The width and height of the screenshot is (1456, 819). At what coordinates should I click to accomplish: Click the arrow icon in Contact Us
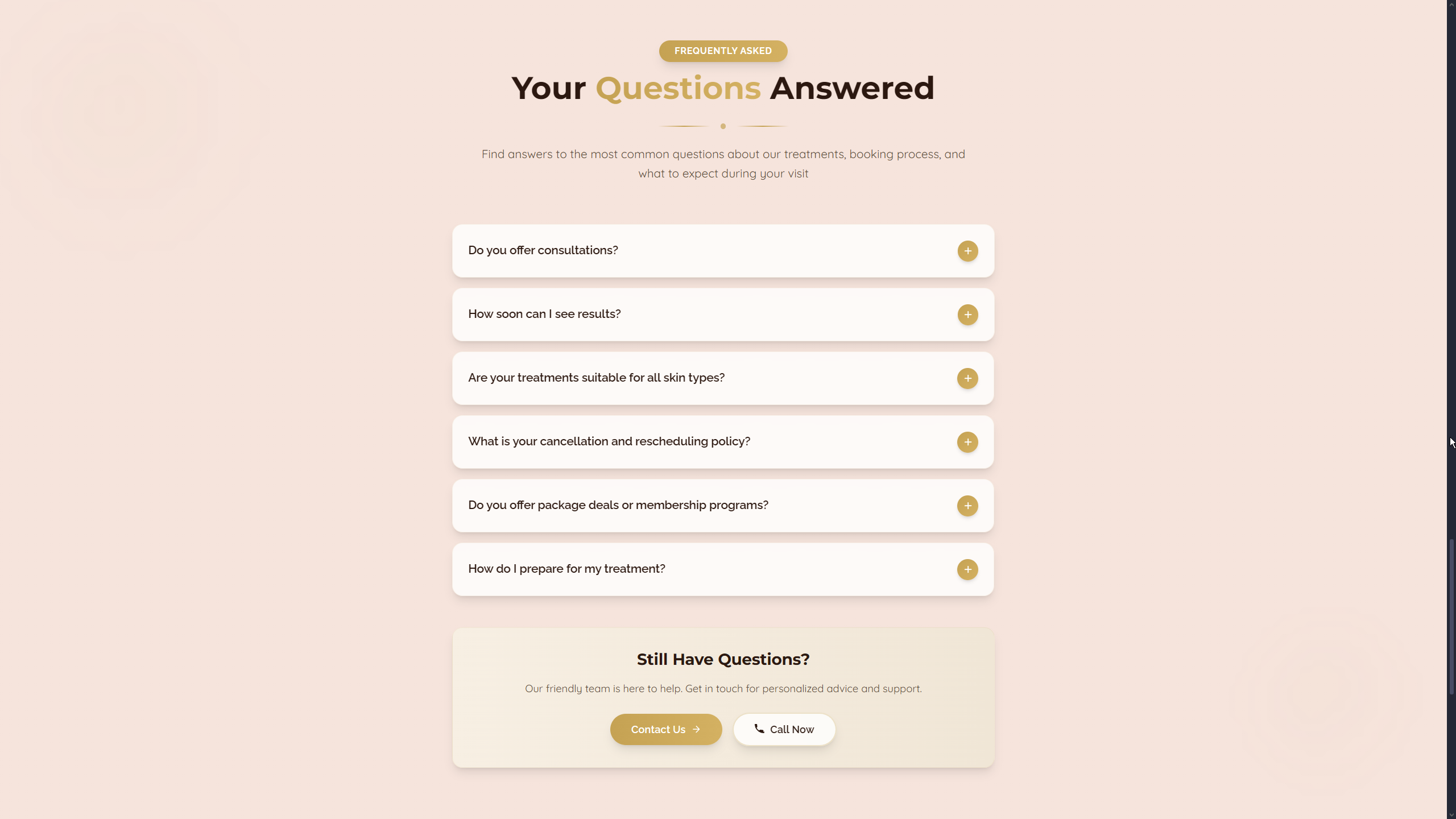click(696, 729)
